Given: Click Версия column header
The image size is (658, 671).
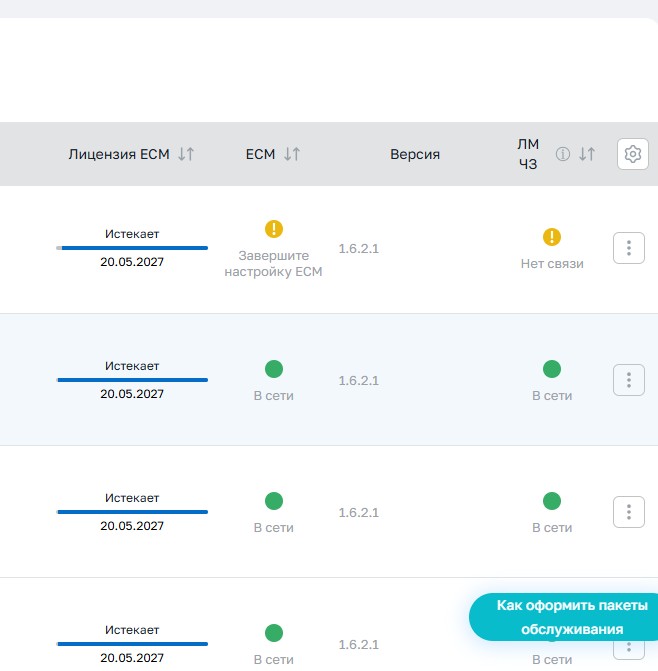Looking at the screenshot, I should click(415, 154).
